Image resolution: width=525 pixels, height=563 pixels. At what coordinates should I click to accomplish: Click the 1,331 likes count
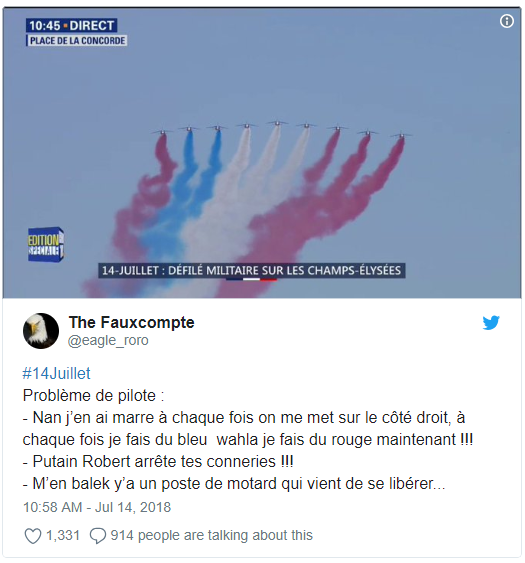click(x=63, y=535)
